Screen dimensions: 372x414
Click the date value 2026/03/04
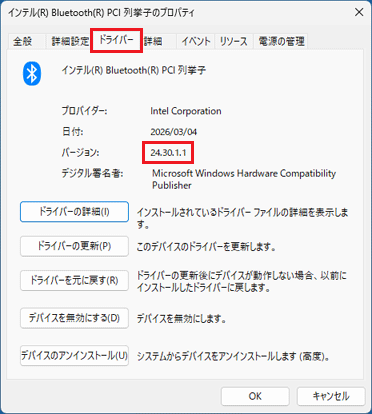173,132
